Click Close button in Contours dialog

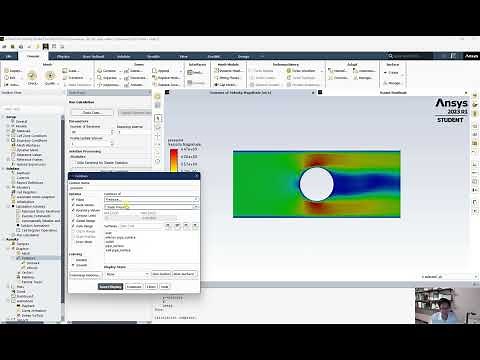point(151,287)
